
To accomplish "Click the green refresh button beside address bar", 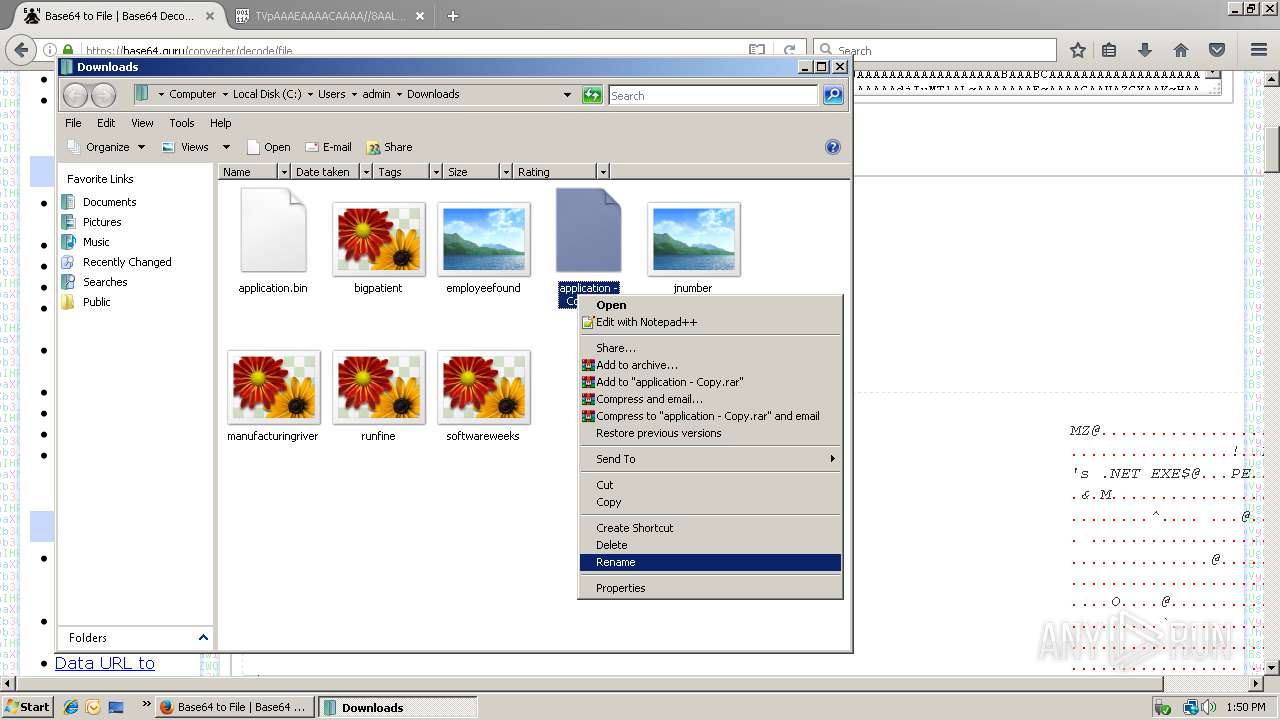I will 592,95.
